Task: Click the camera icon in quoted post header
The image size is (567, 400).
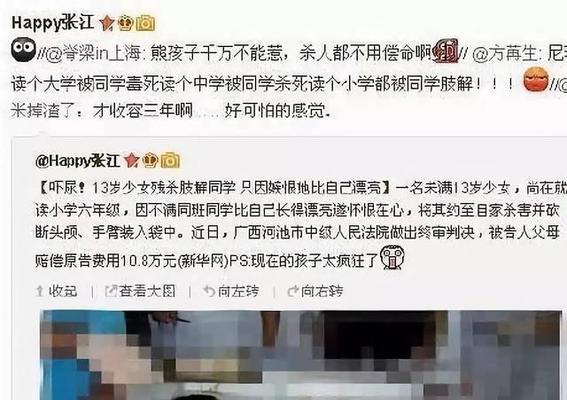Action: (x=170, y=161)
